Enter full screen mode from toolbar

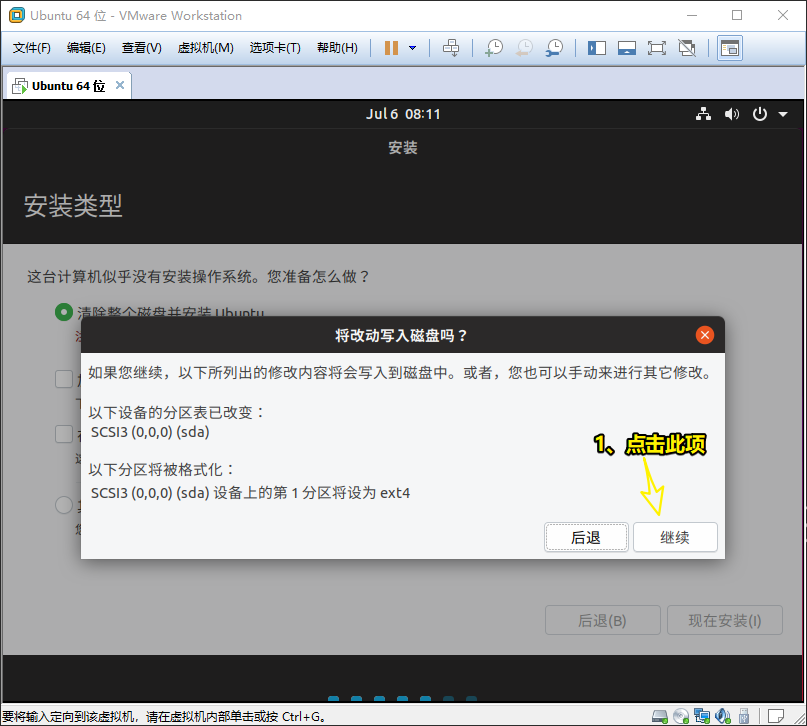point(656,48)
